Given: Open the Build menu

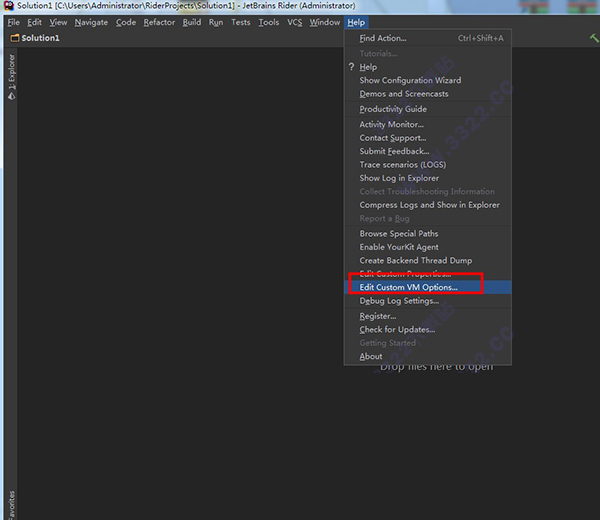Looking at the screenshot, I should pos(192,23).
